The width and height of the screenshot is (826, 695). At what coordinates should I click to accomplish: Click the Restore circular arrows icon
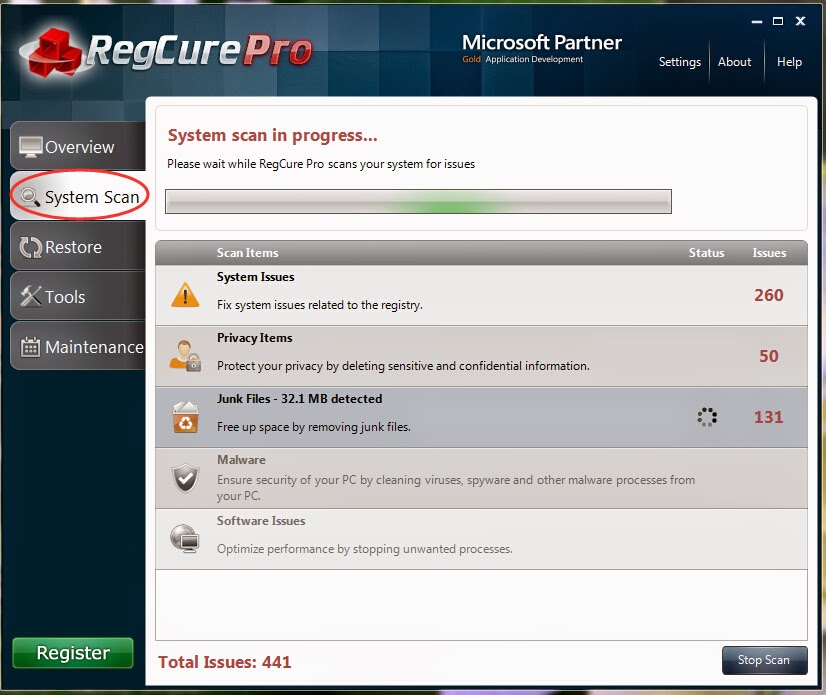point(31,247)
